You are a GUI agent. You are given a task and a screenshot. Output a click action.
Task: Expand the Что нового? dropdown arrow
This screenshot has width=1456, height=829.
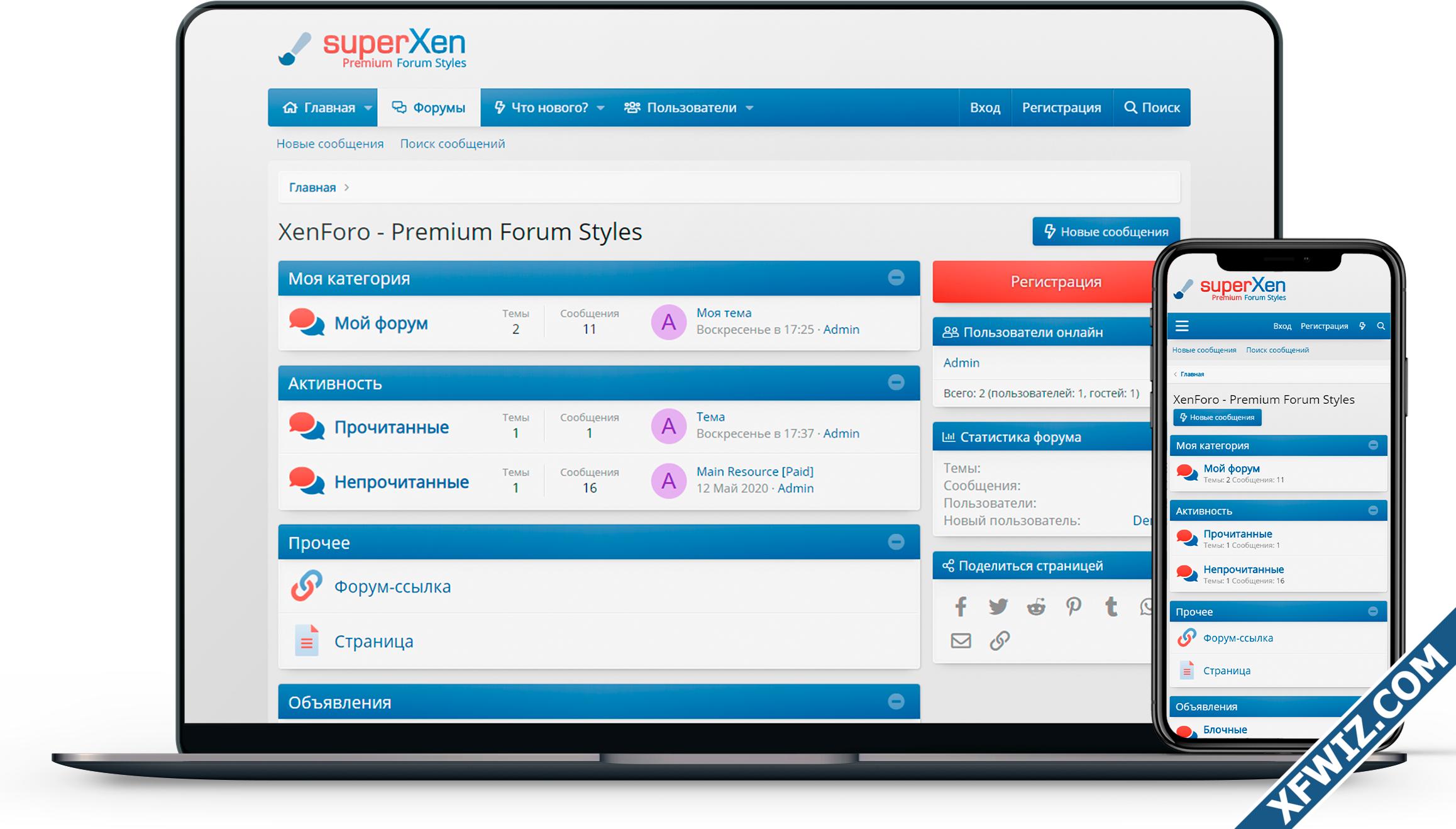[x=600, y=108]
